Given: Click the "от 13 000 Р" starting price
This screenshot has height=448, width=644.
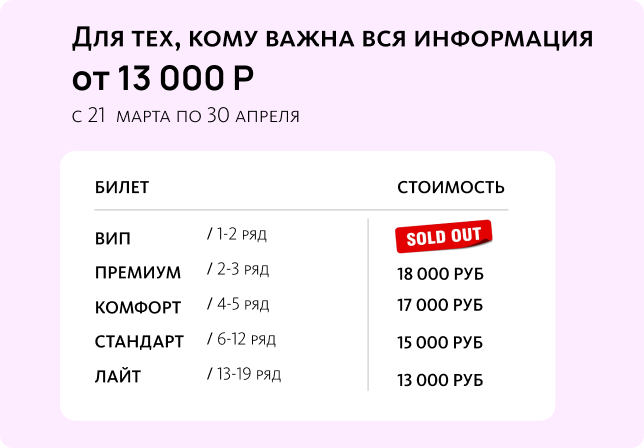Looking at the screenshot, I should [163, 77].
